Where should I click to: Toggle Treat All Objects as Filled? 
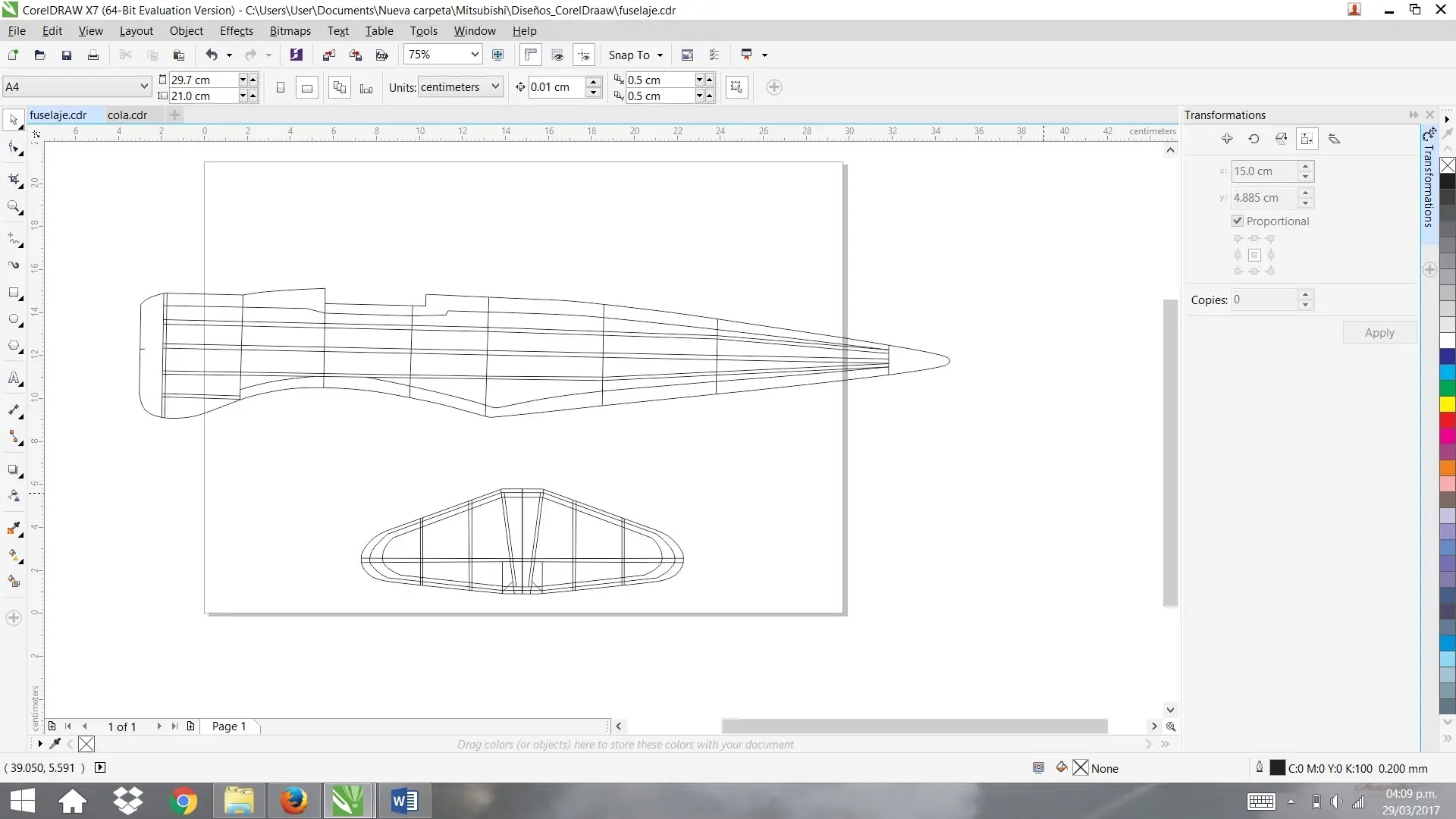click(736, 87)
